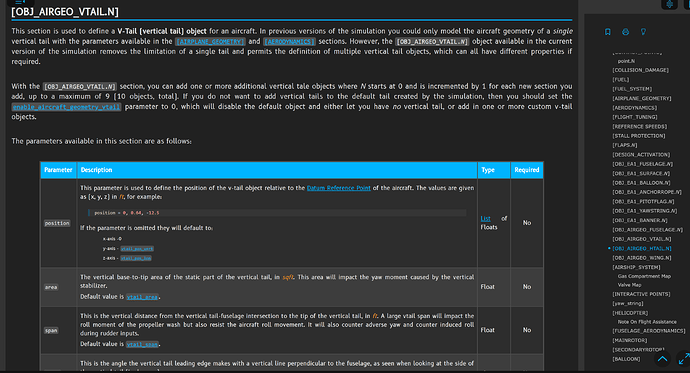690x373 pixels.
Task: Select [STALL PROTECTION] in the sidebar
Action: click(639, 136)
